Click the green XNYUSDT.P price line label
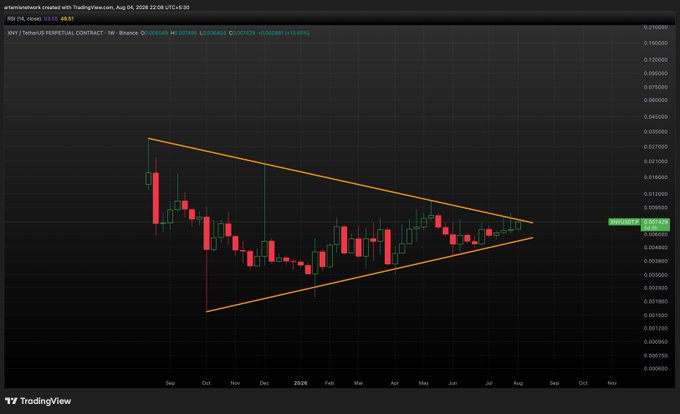The image size is (680, 414). [624, 222]
